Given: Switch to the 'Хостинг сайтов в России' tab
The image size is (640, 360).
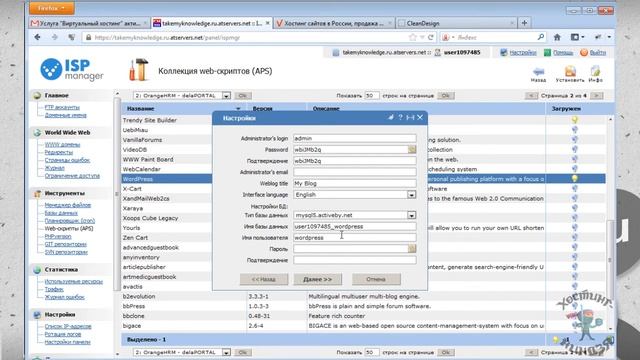Looking at the screenshot, I should coord(334,23).
